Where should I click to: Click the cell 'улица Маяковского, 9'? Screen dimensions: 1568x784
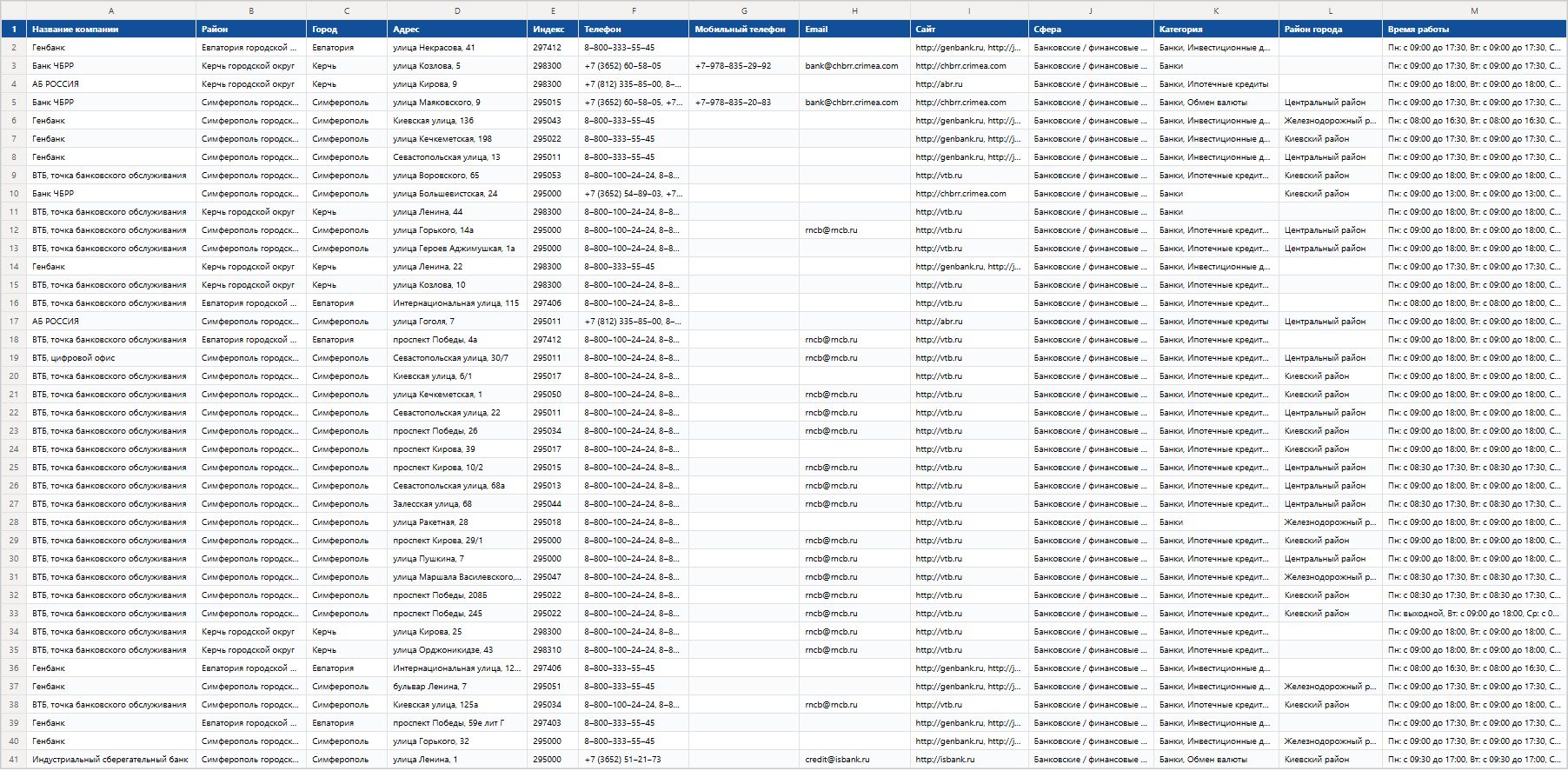pos(457,103)
